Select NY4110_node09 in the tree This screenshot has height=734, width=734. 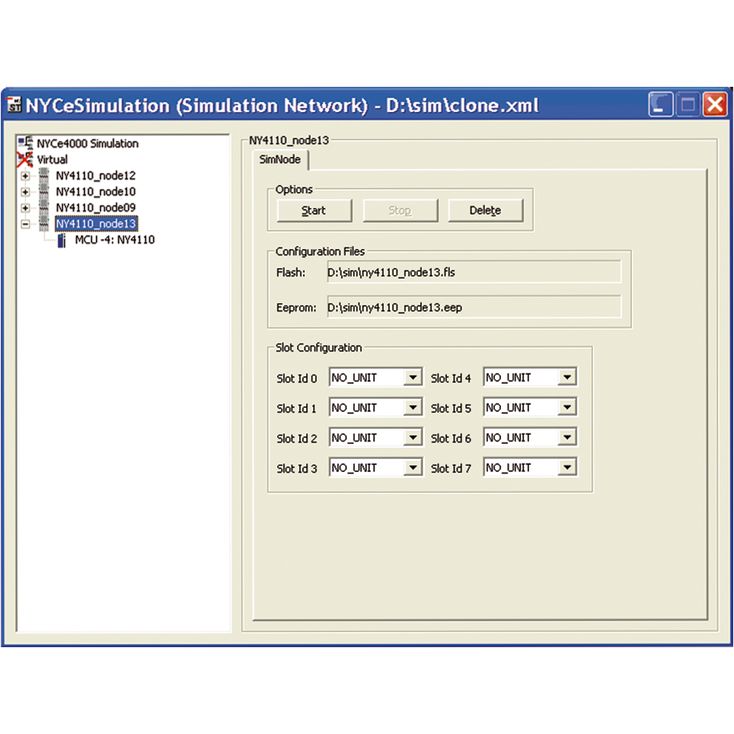(95, 207)
